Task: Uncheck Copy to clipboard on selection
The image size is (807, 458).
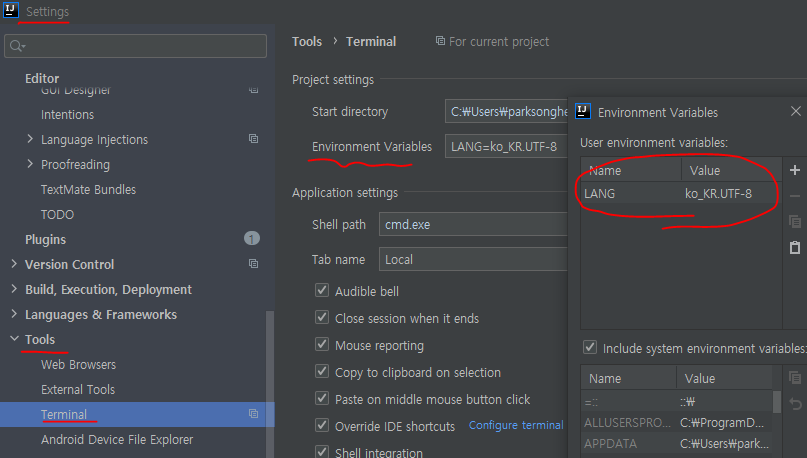Action: tap(322, 371)
